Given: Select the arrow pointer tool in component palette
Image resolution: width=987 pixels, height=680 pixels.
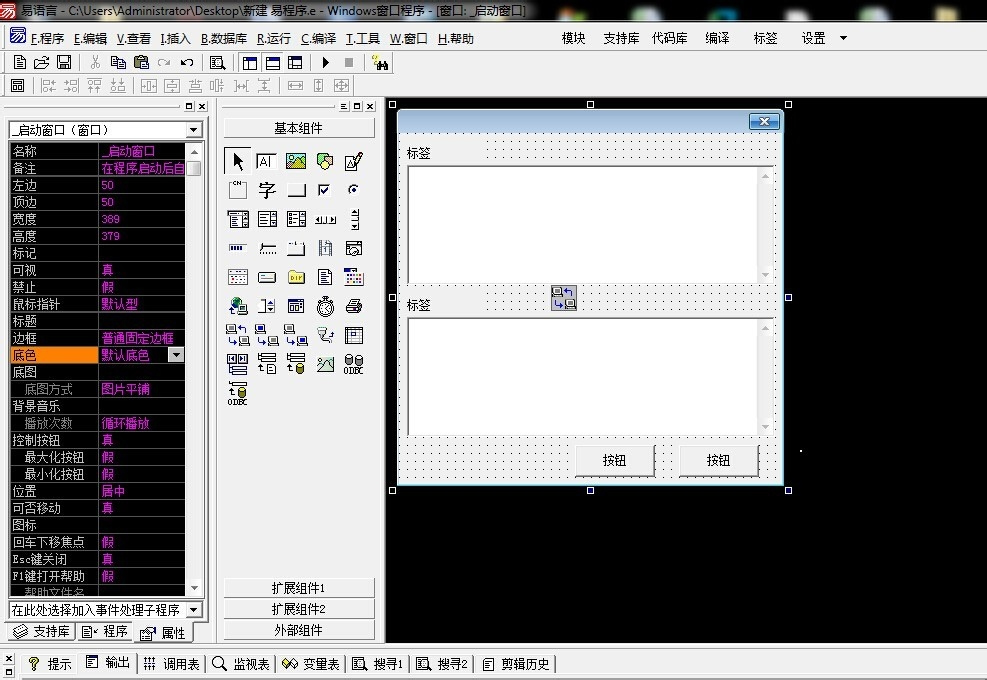Looking at the screenshot, I should pyautogui.click(x=238, y=161).
